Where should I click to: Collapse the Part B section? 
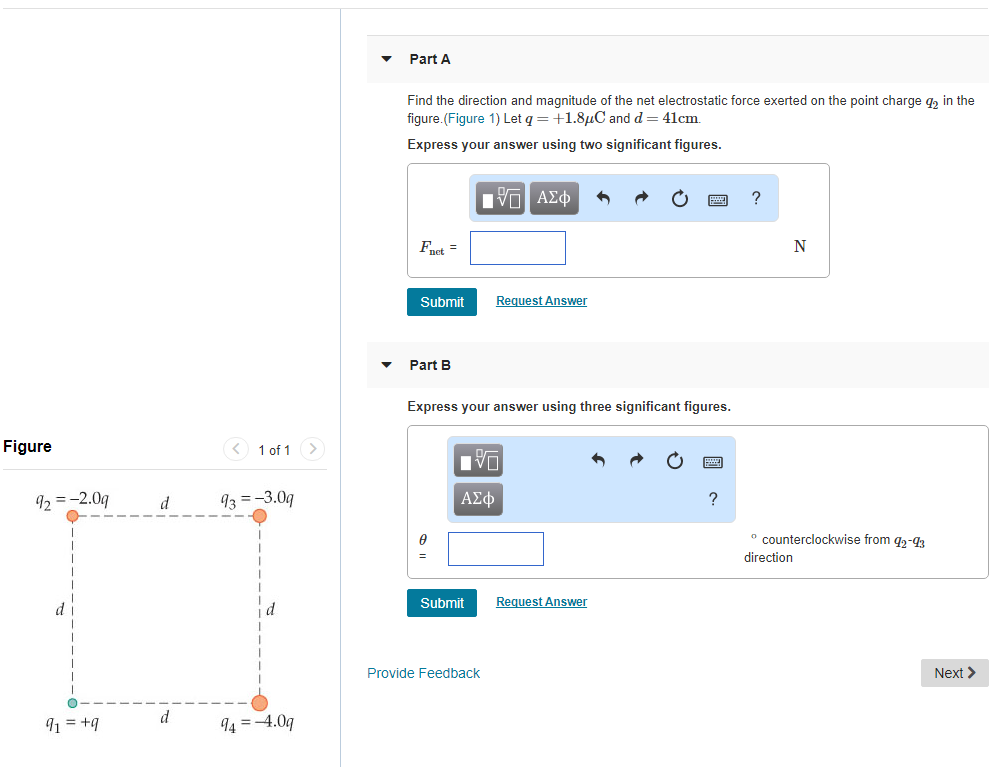click(x=386, y=365)
